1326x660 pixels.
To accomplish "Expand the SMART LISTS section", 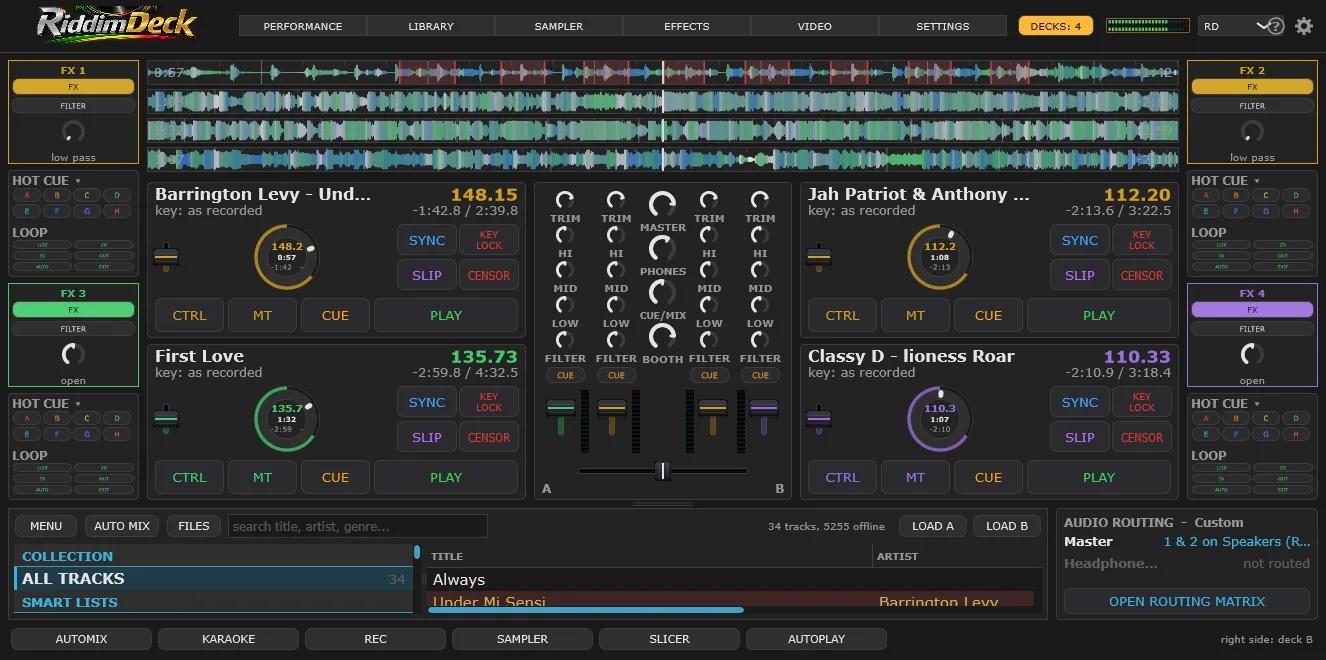I will tap(215, 603).
